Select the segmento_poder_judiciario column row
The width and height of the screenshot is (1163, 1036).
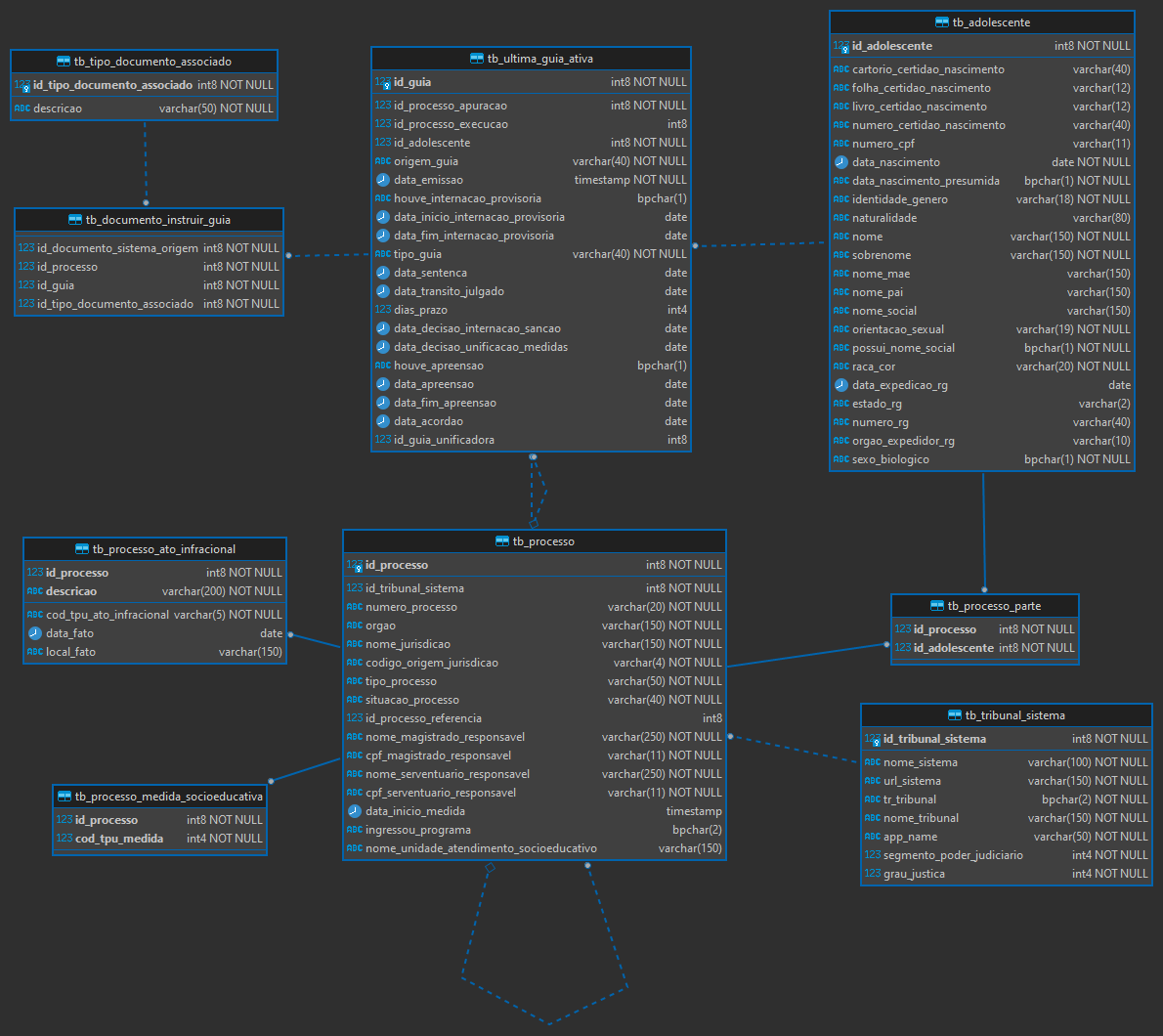(x=953, y=855)
